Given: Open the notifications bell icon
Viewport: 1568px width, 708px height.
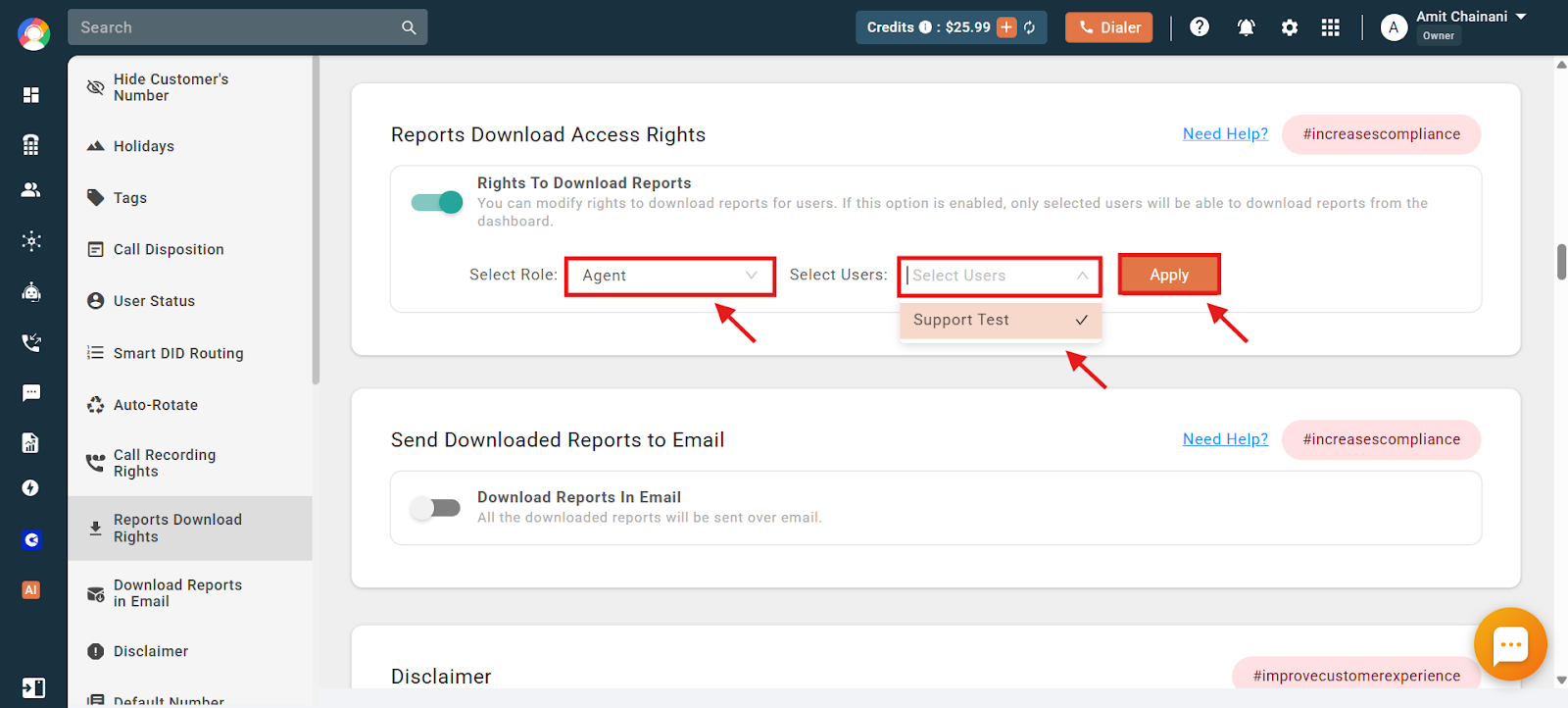Looking at the screenshot, I should (1246, 27).
